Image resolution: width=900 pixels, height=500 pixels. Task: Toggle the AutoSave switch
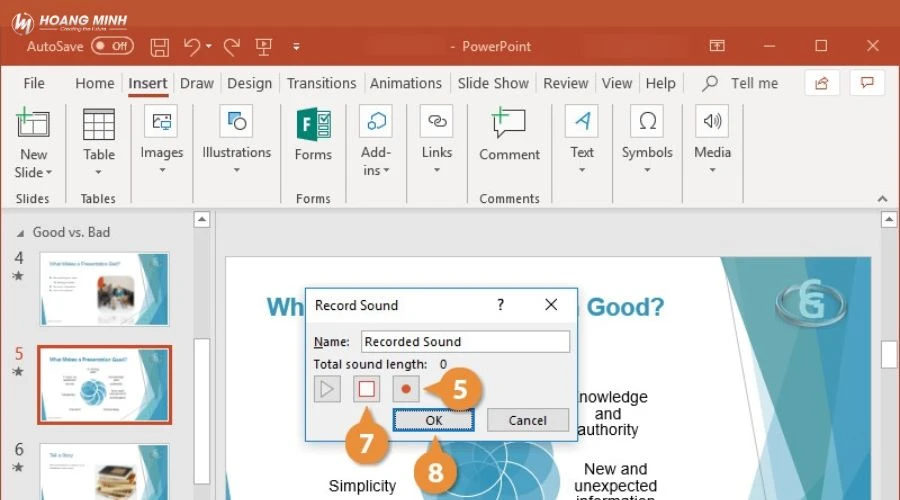point(112,46)
